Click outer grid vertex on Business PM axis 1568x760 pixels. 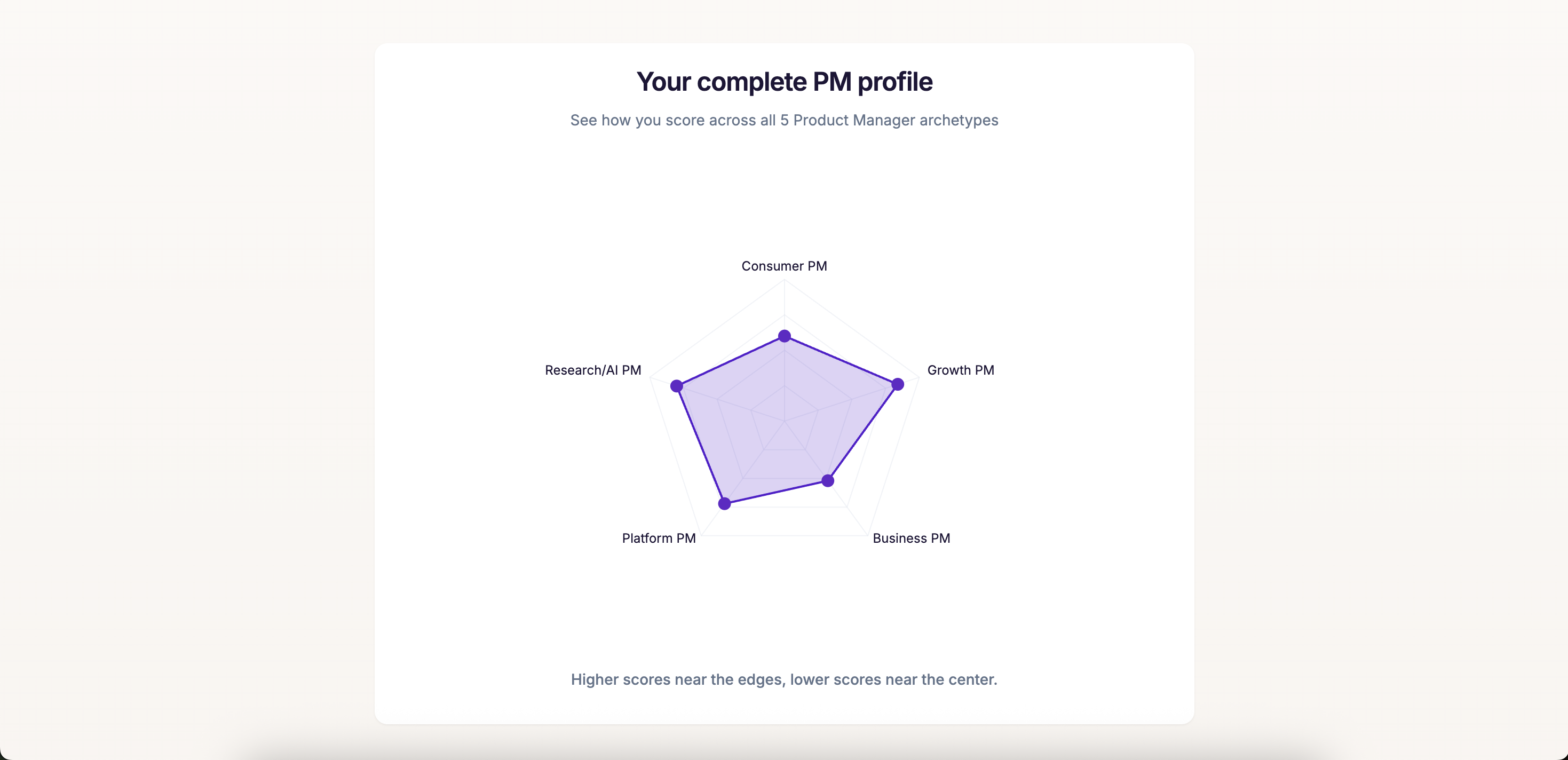pyautogui.click(x=867, y=535)
